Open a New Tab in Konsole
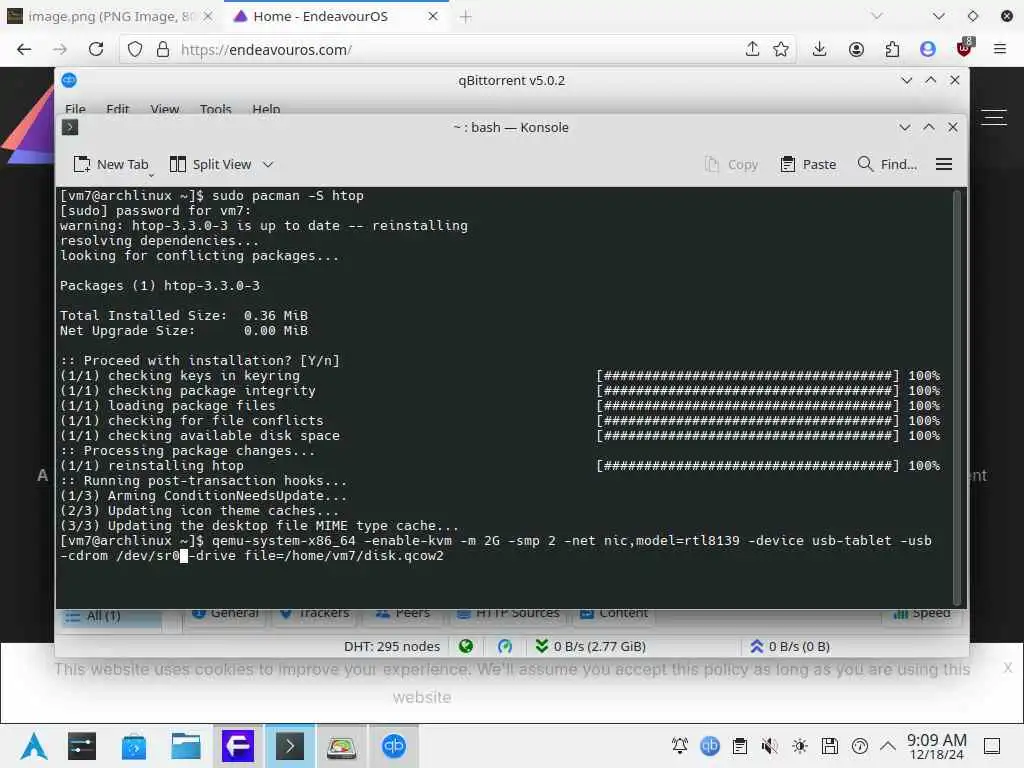The height and width of the screenshot is (768, 1024). pos(110,164)
